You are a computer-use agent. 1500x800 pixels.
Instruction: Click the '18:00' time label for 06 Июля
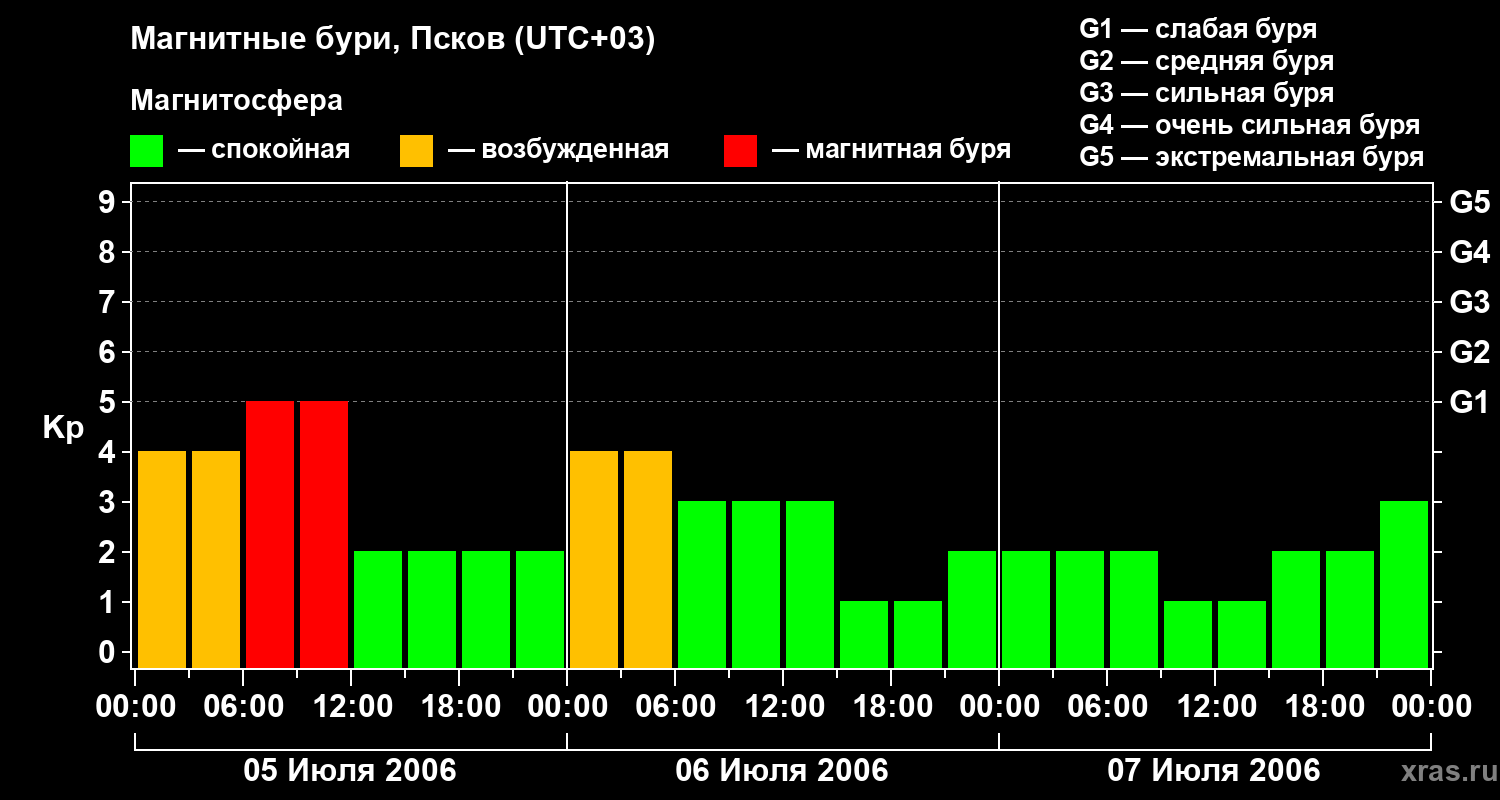[891, 706]
